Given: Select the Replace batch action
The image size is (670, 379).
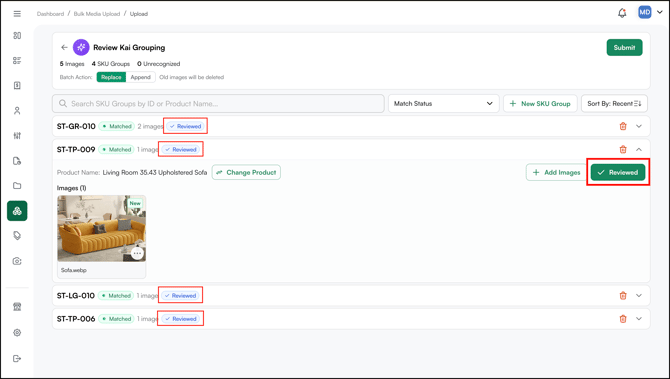Looking at the screenshot, I should 111,77.
